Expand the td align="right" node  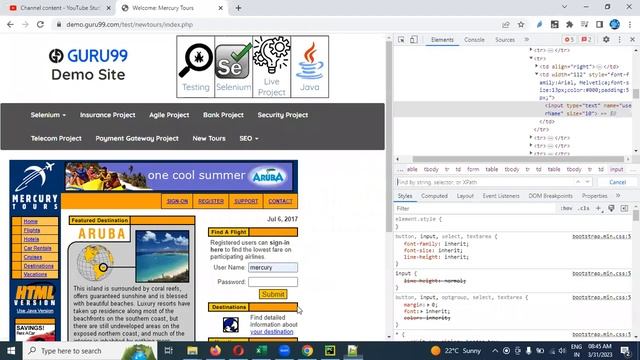[537, 66]
